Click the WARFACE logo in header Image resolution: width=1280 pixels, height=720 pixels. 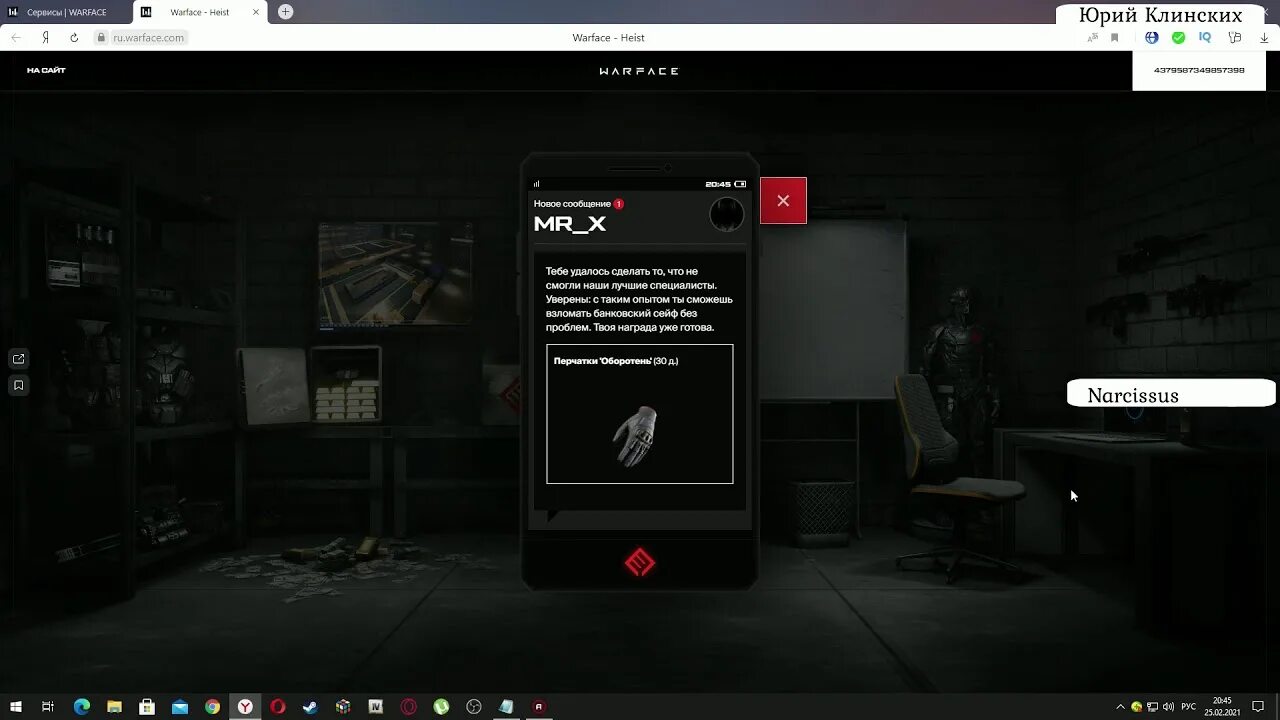click(x=639, y=71)
